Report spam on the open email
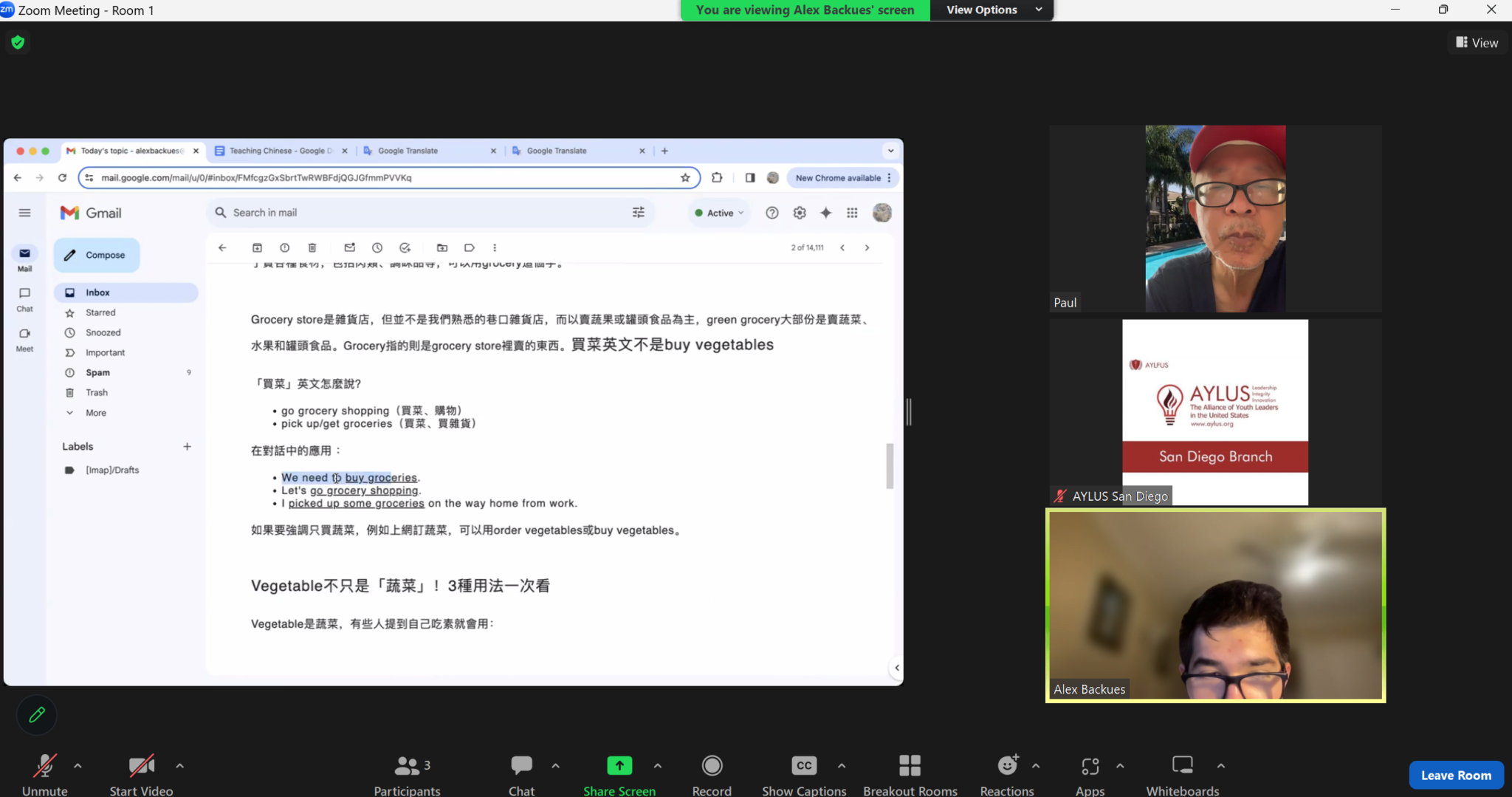The width and height of the screenshot is (1512, 797). [284, 247]
